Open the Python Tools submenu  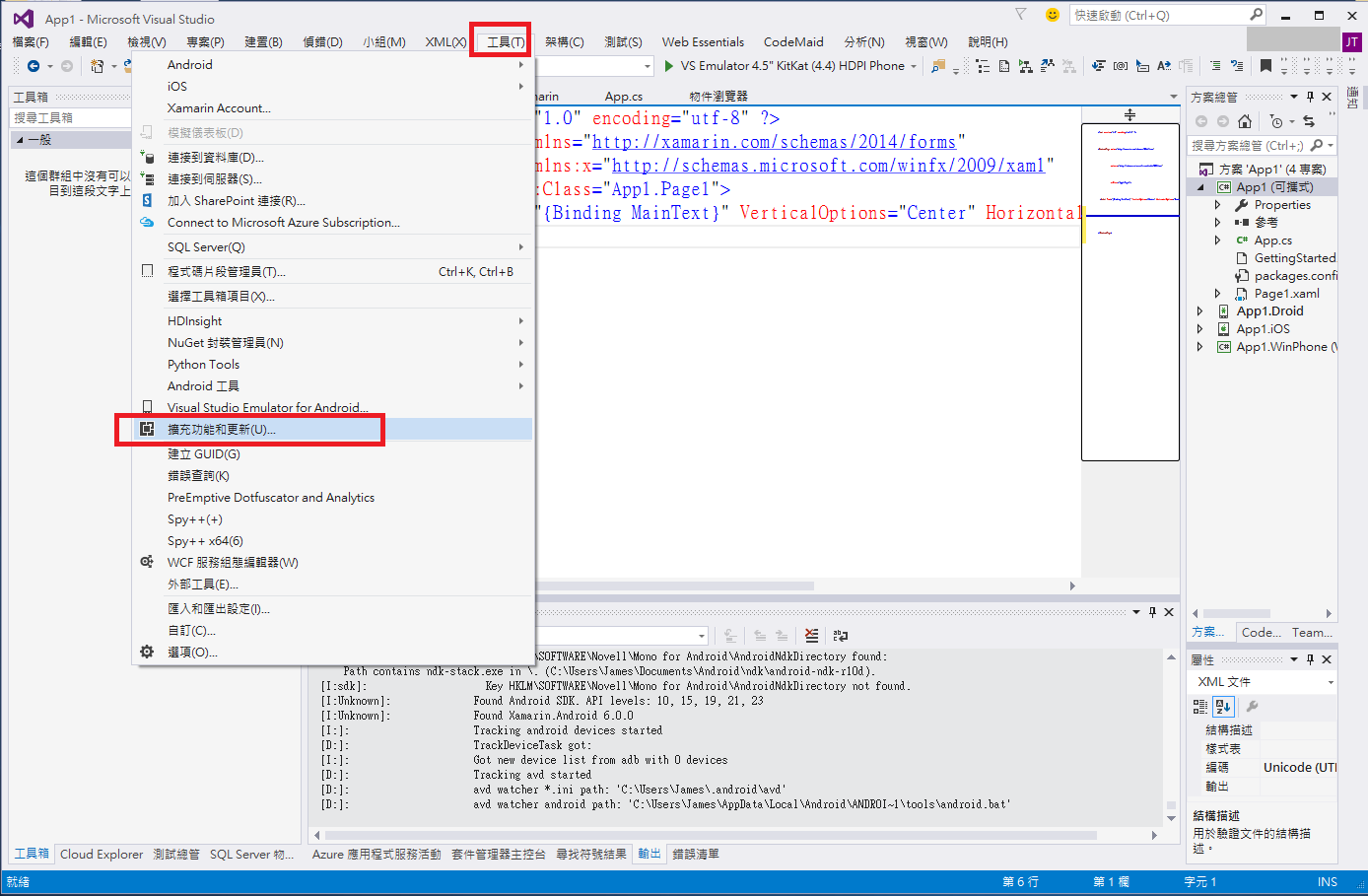(334, 365)
